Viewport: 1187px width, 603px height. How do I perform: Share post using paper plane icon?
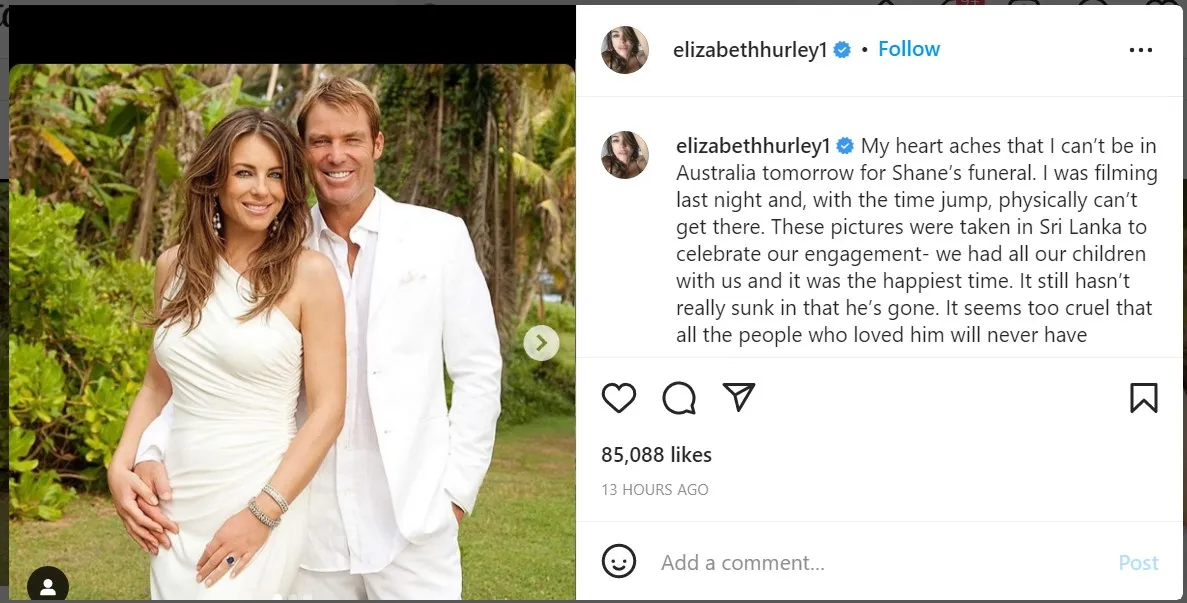pyautogui.click(x=739, y=397)
